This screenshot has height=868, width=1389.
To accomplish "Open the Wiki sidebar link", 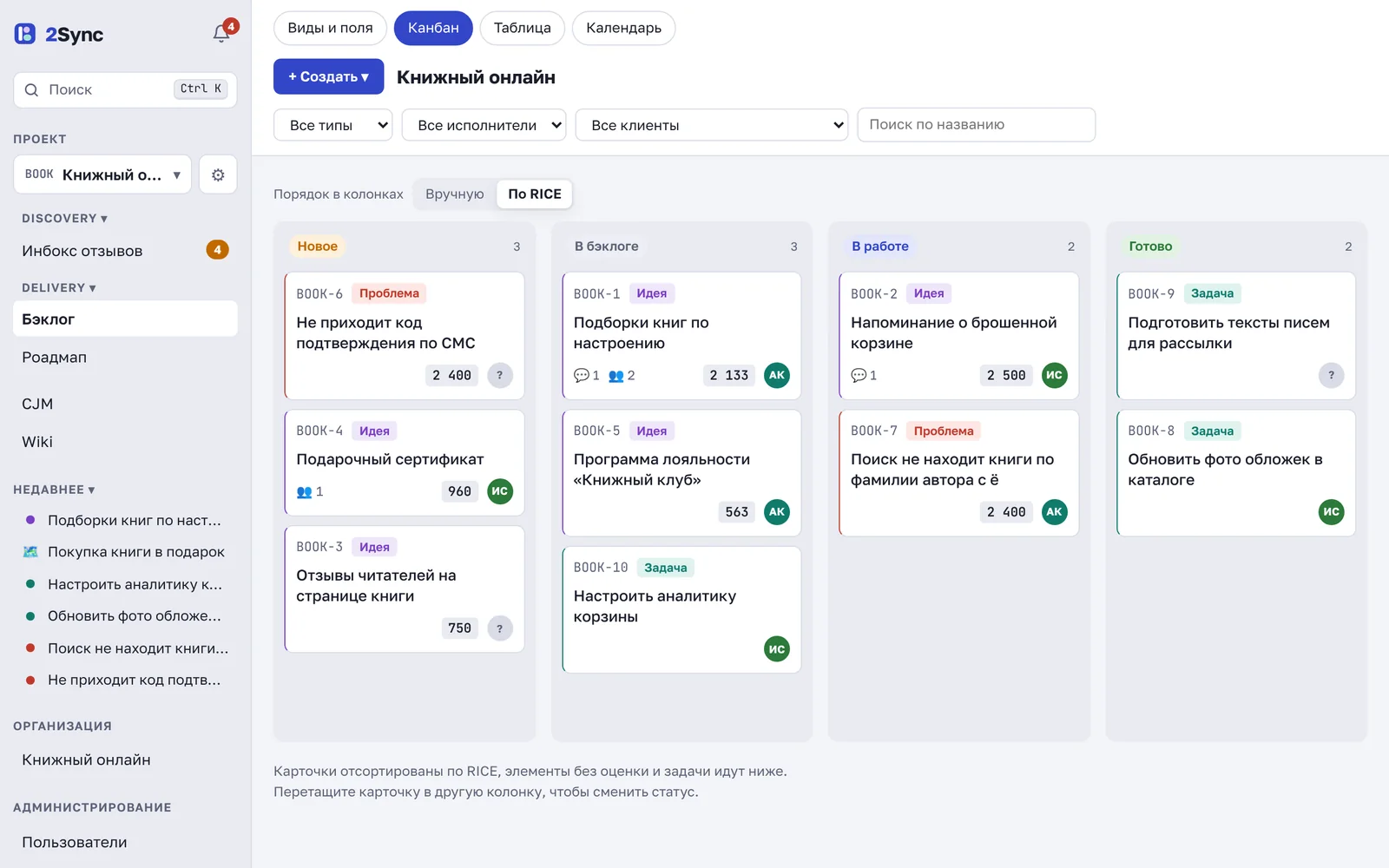I will tap(125, 442).
